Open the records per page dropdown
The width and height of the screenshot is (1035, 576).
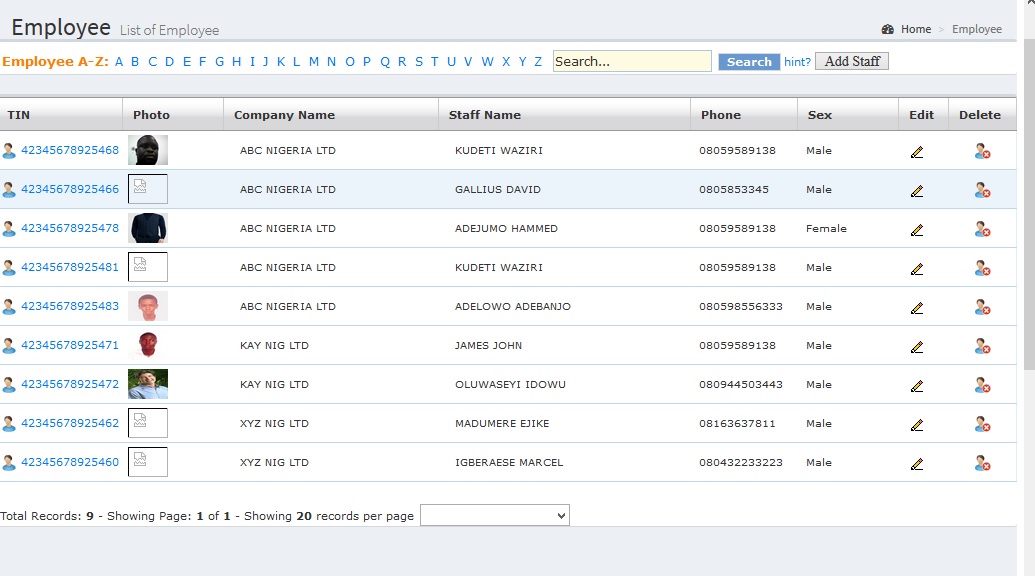[494, 515]
